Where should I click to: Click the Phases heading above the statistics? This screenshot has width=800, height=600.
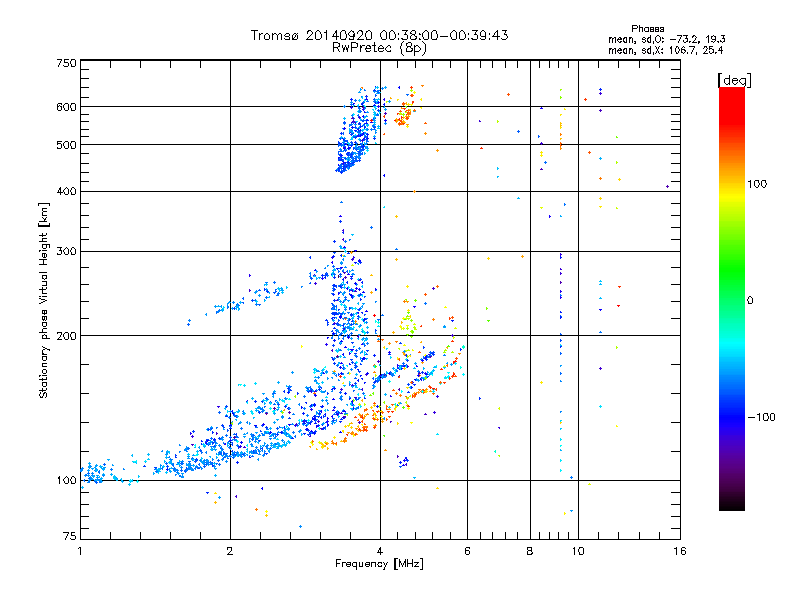tap(647, 29)
